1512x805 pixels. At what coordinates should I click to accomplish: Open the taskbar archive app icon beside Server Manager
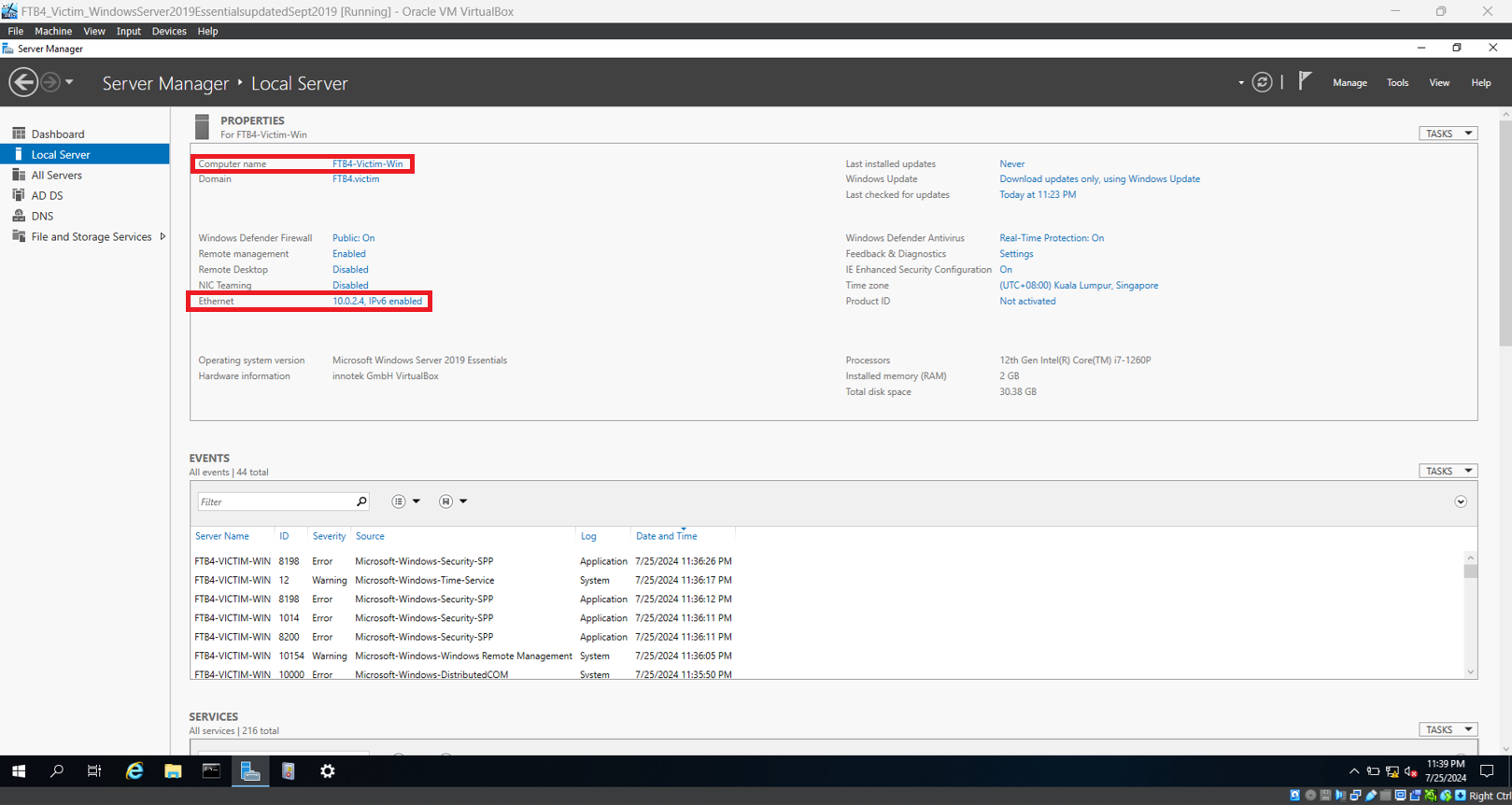(x=289, y=770)
